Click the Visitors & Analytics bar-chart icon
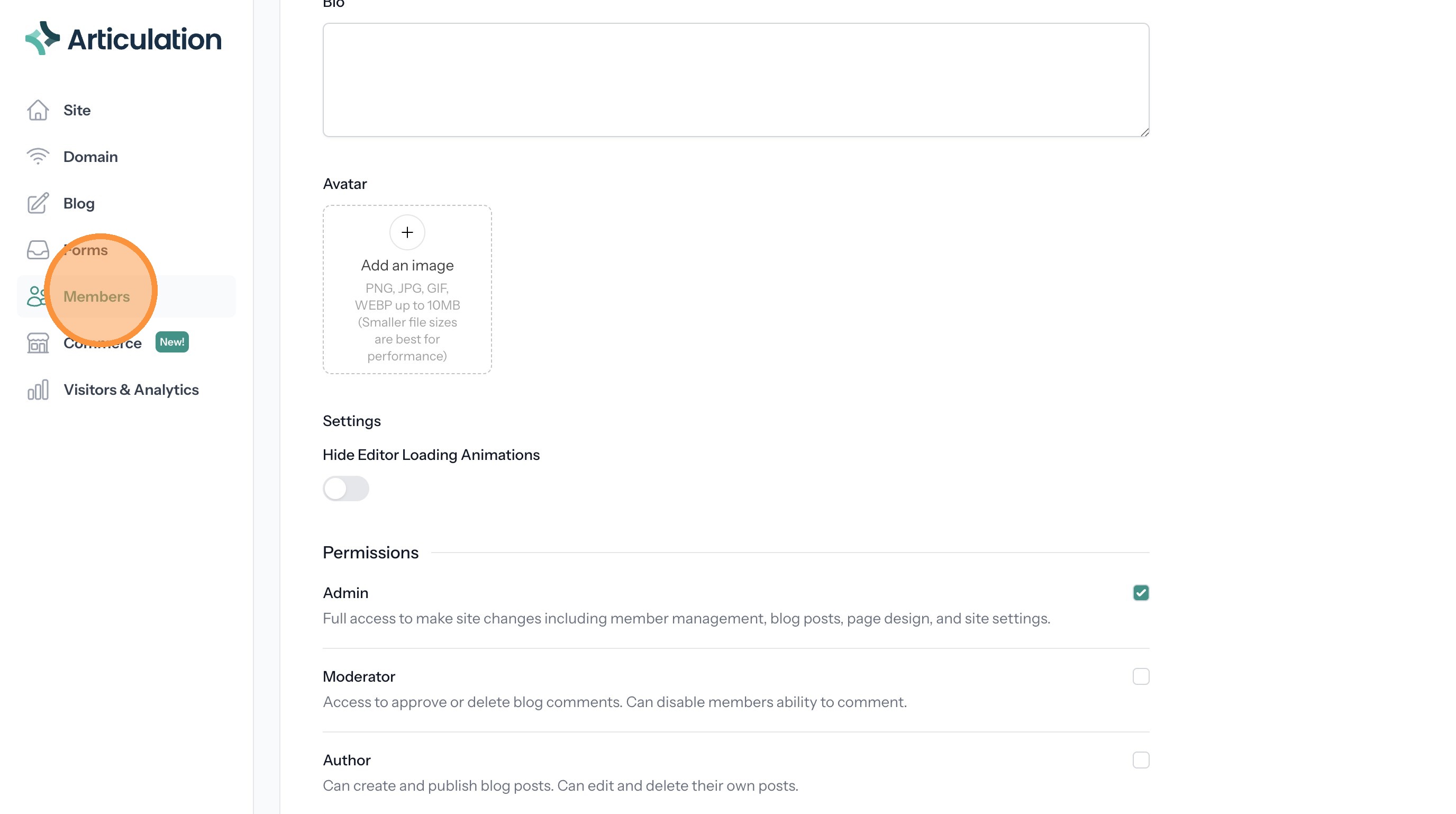This screenshot has width=1456, height=814. click(x=38, y=390)
